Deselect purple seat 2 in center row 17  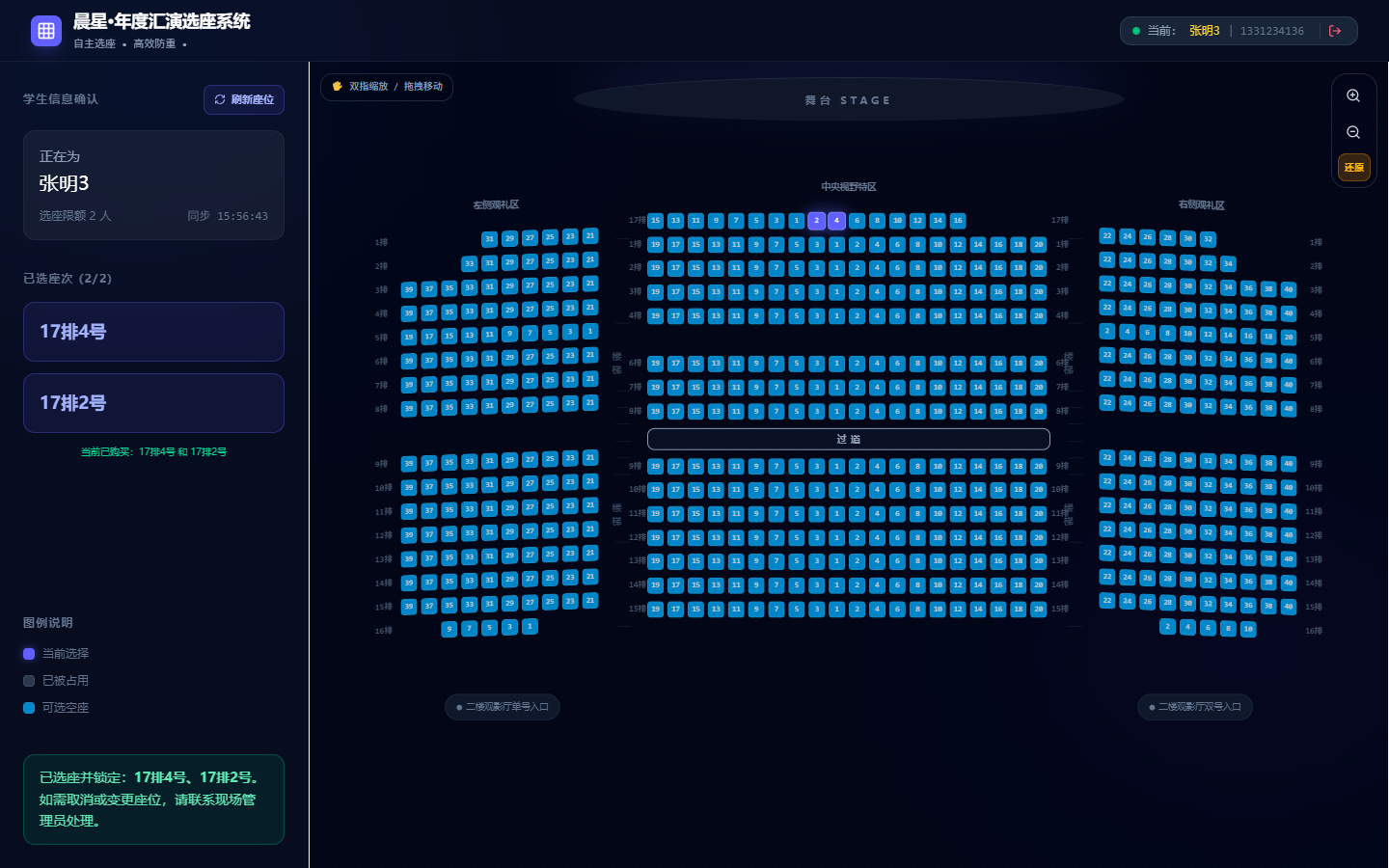[x=816, y=221]
